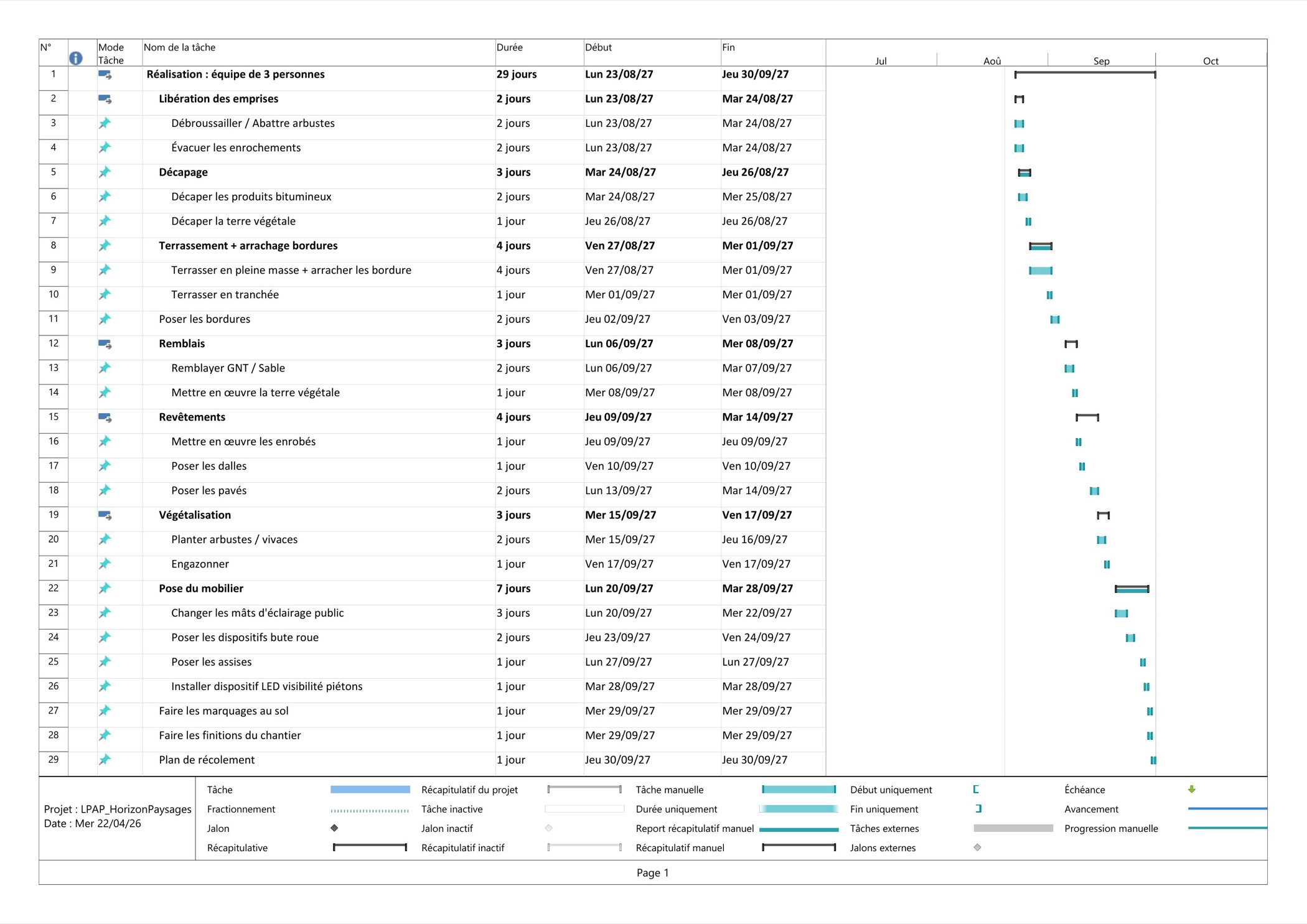Click auto-schedule mode icon for row 1 Réalisation

pyautogui.click(x=105, y=75)
